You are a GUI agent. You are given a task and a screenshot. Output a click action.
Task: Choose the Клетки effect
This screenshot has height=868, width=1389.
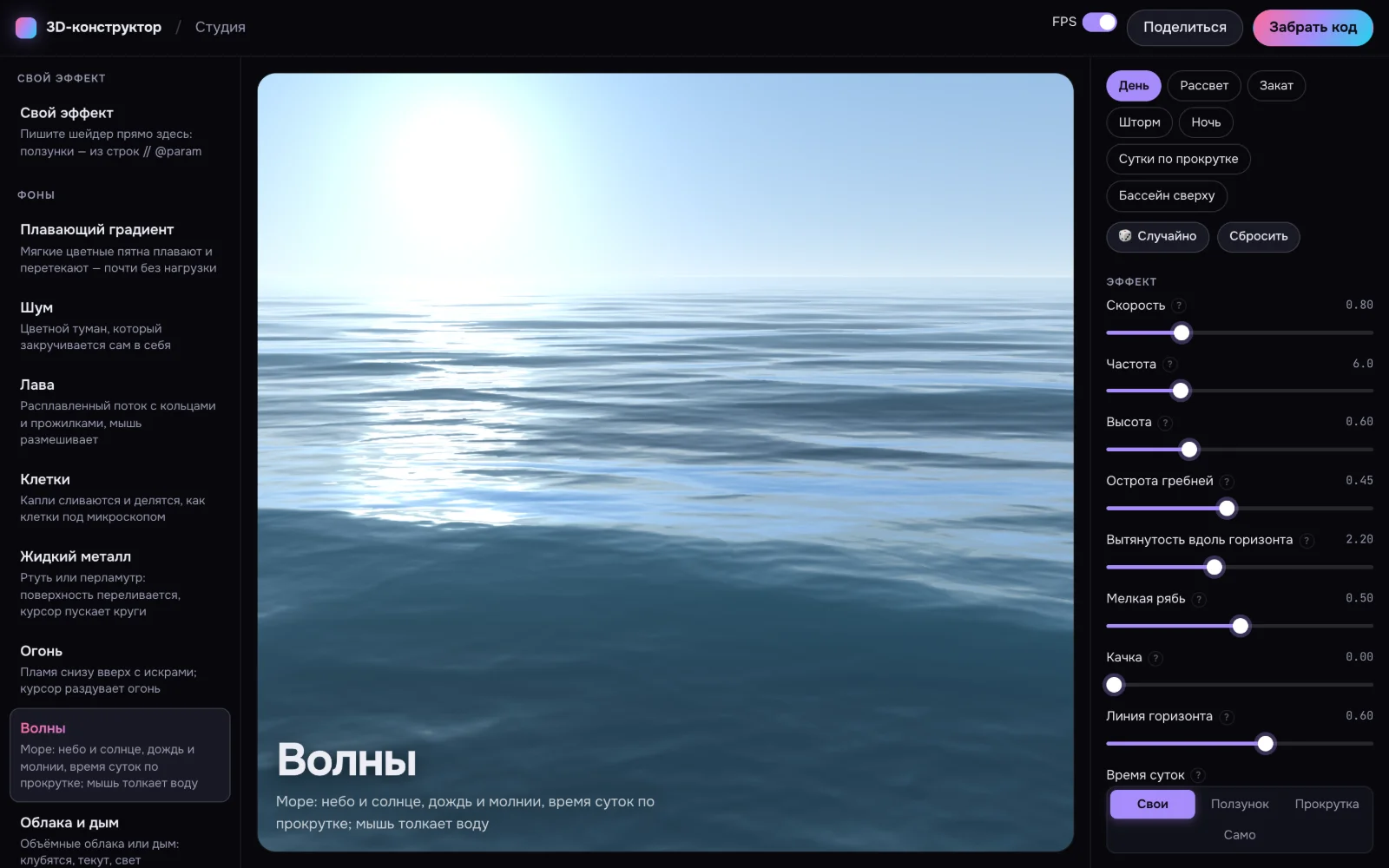[120, 497]
